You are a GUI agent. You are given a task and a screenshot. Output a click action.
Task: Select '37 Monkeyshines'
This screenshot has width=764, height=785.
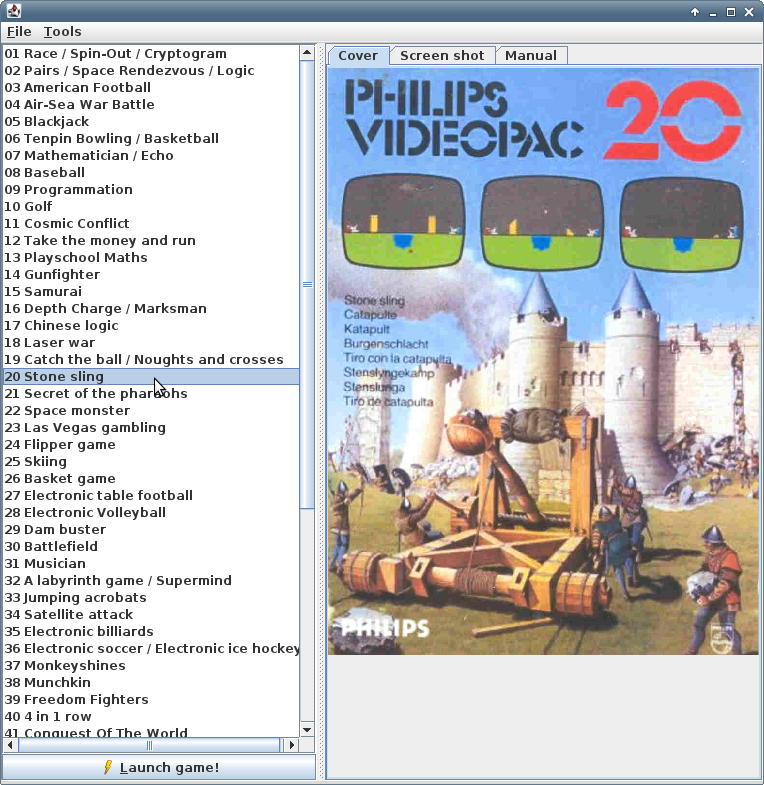click(151, 666)
